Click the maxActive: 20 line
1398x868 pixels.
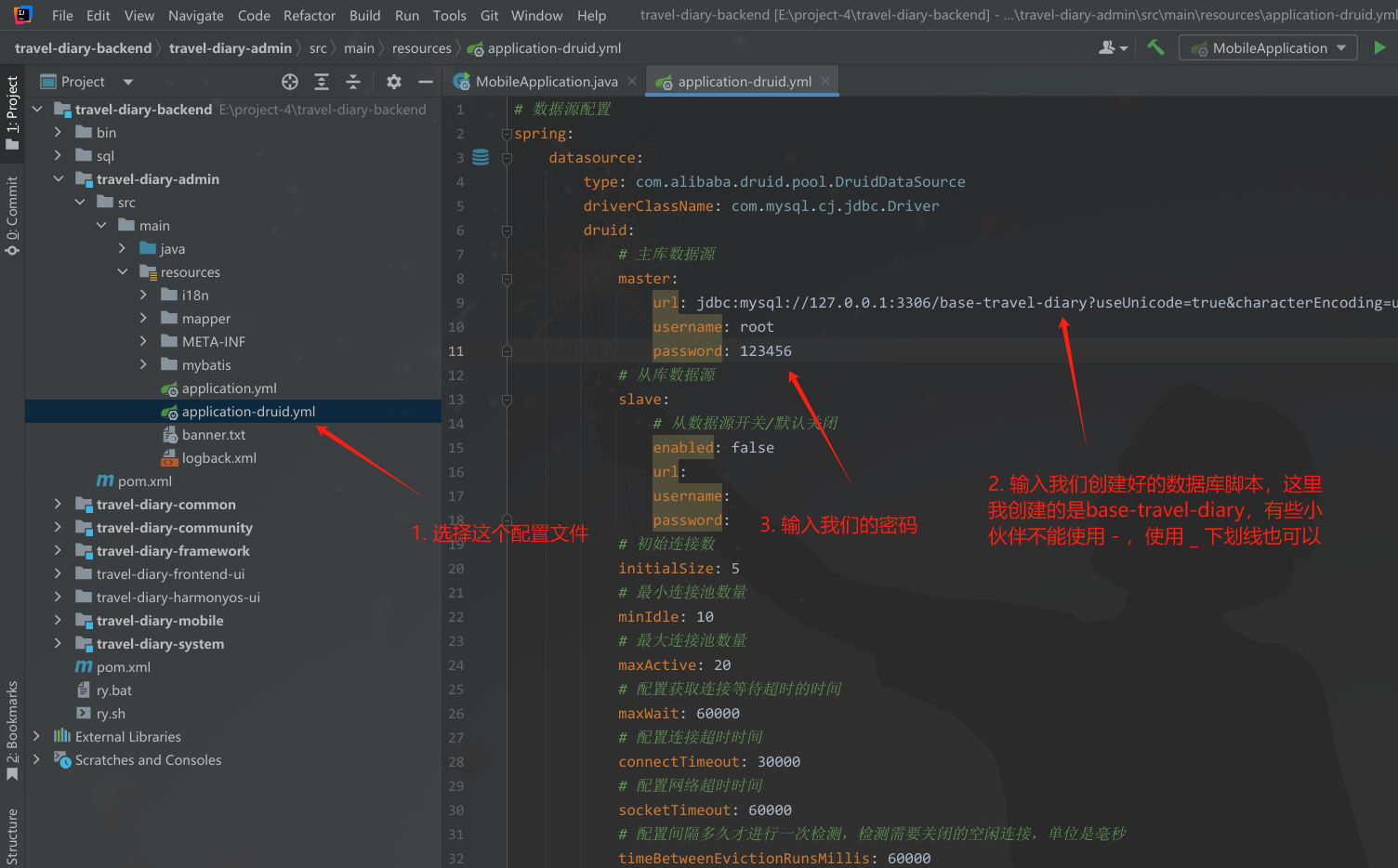(674, 665)
